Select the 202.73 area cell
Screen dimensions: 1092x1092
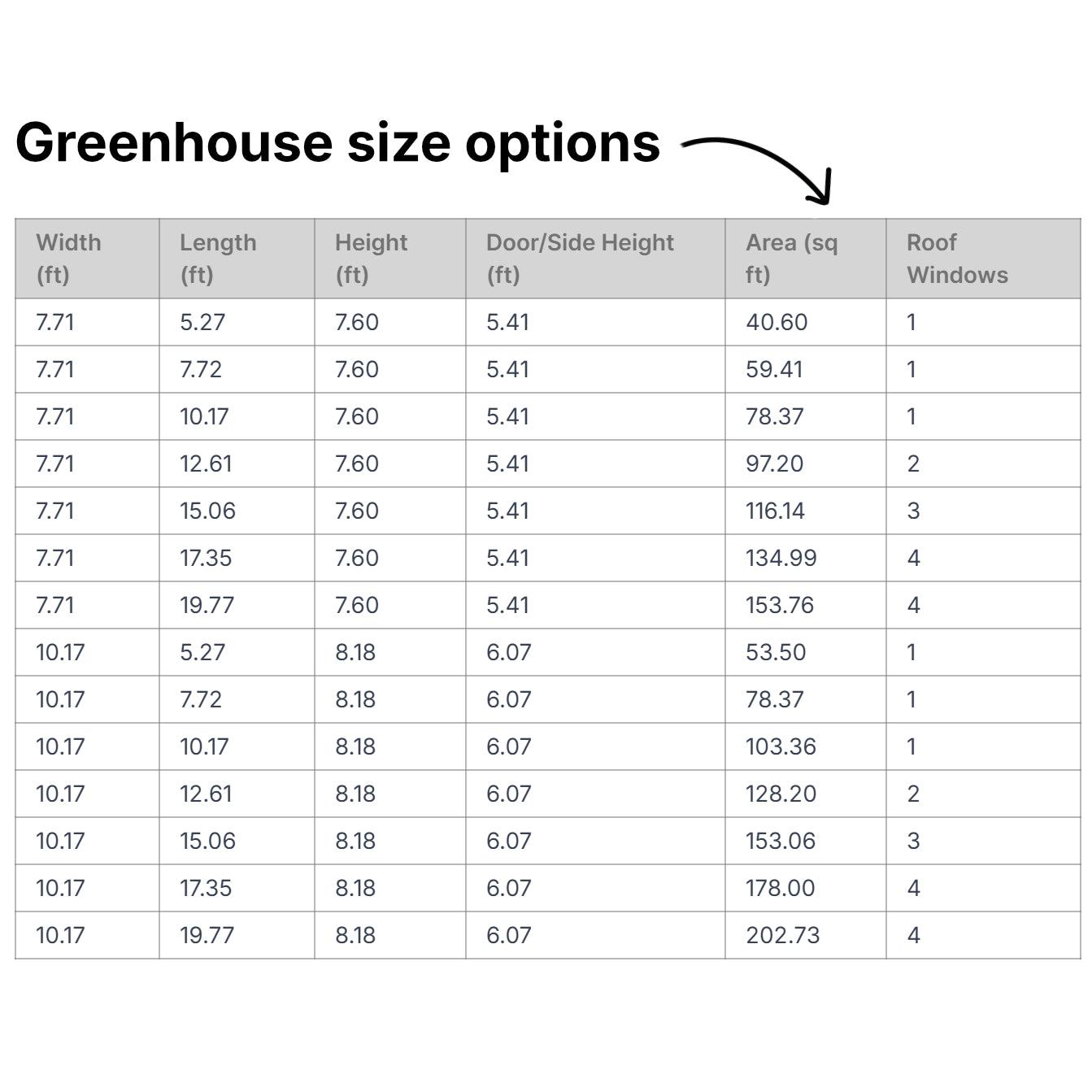782,936
